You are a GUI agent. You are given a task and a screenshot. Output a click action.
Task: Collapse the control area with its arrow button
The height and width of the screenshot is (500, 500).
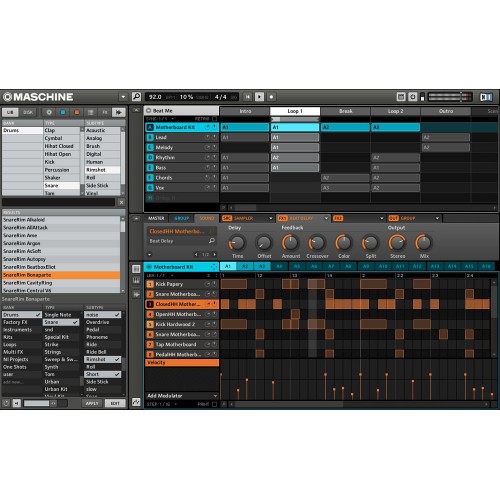coord(136,218)
